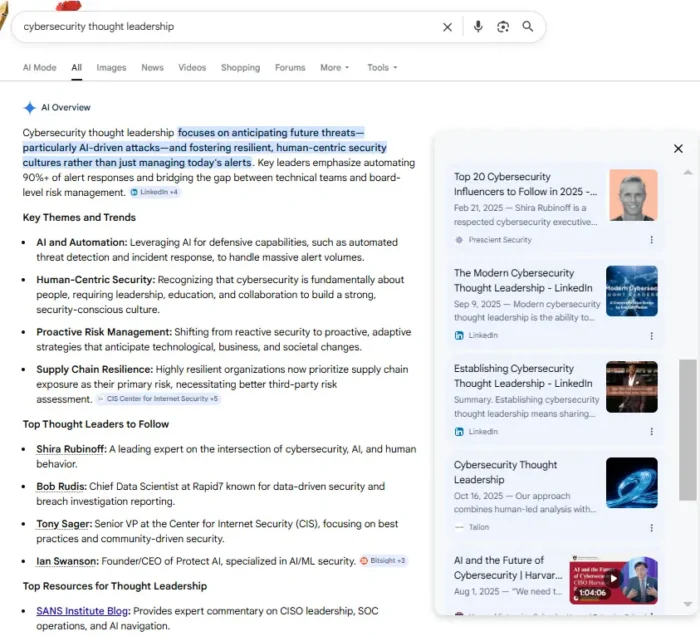Click the Key Themes and Trends heading
The image size is (700, 636).
tap(79, 217)
